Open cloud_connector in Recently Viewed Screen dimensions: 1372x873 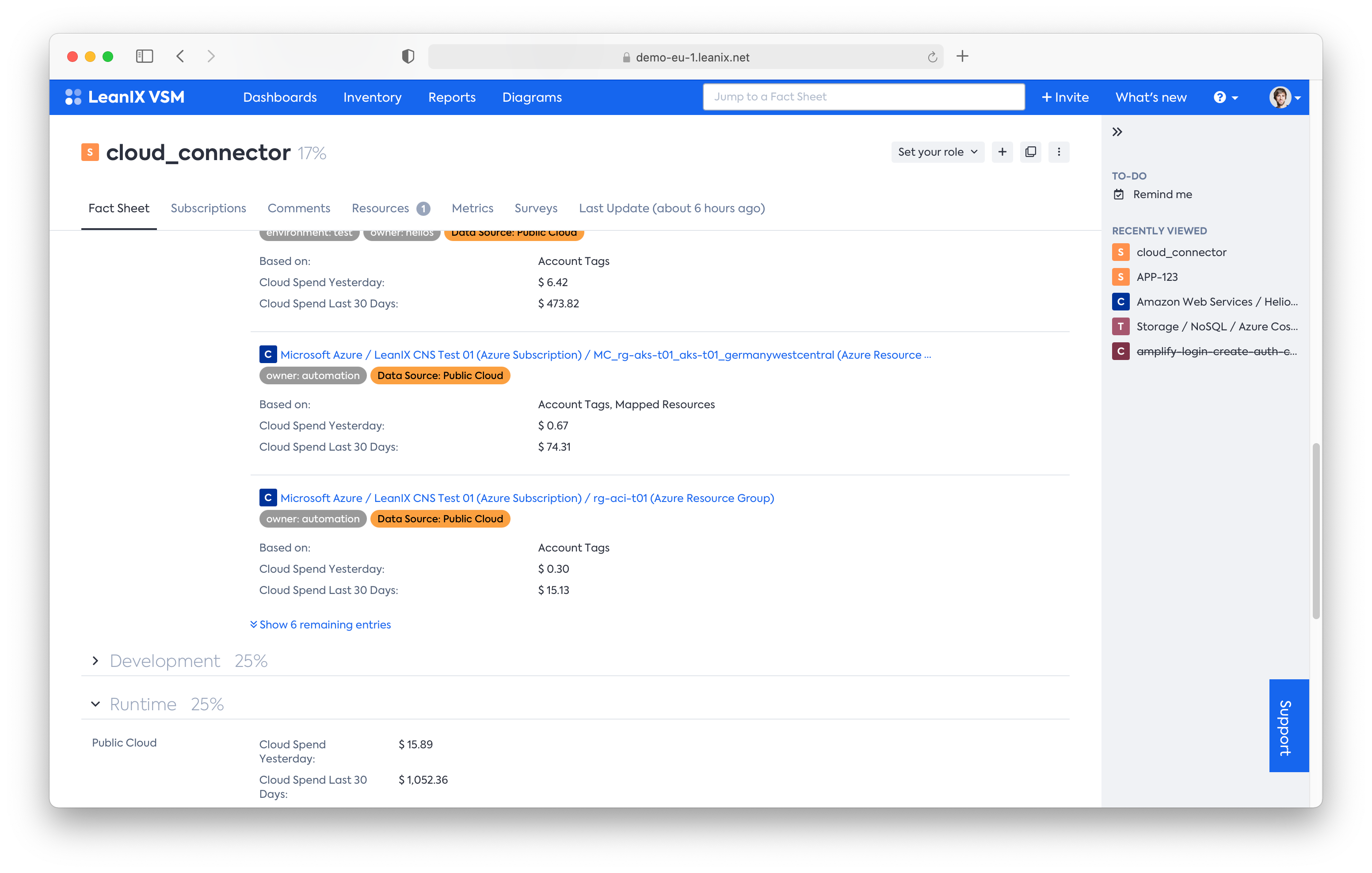1181,252
